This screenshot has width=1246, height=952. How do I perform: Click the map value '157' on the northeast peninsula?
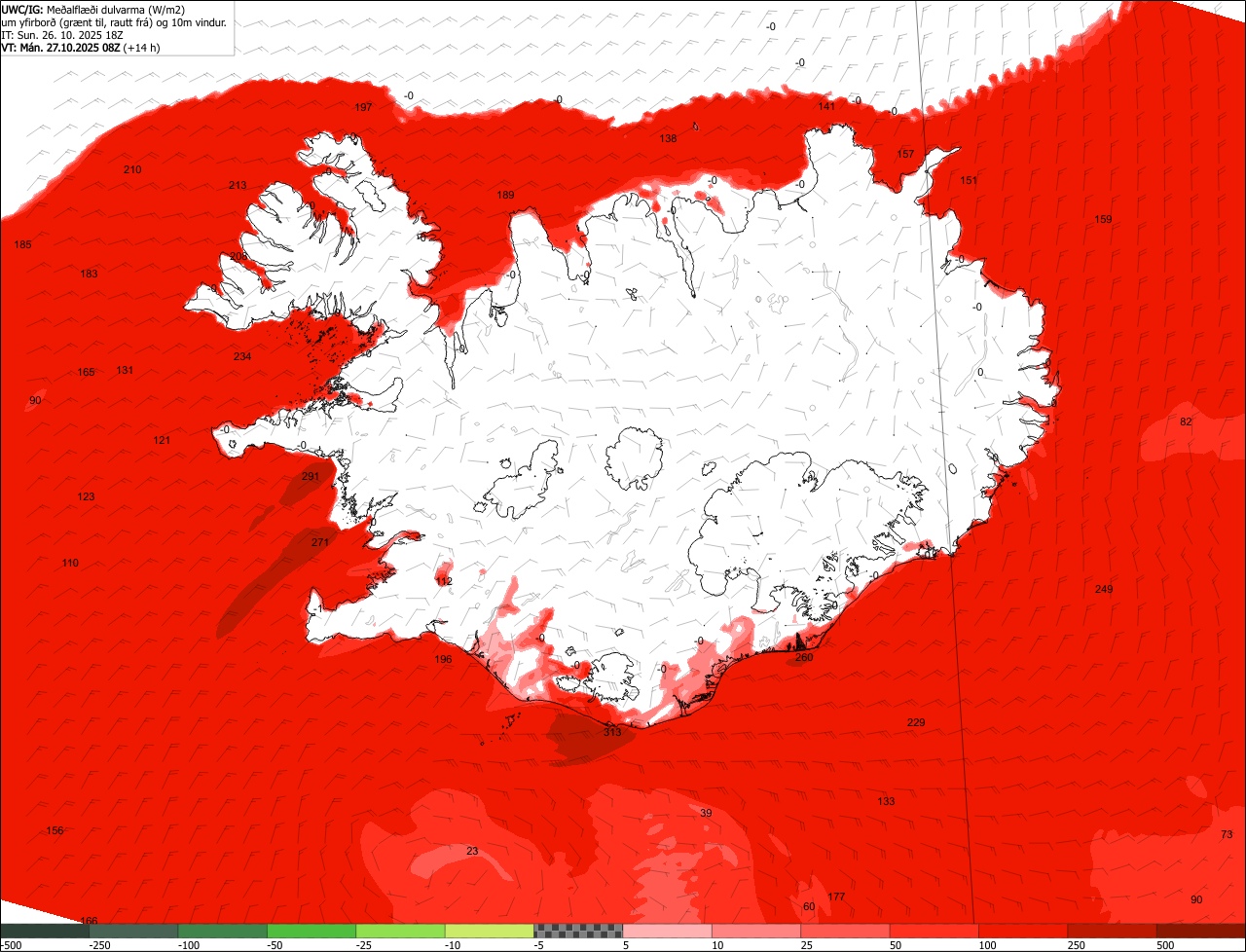pyautogui.click(x=905, y=155)
